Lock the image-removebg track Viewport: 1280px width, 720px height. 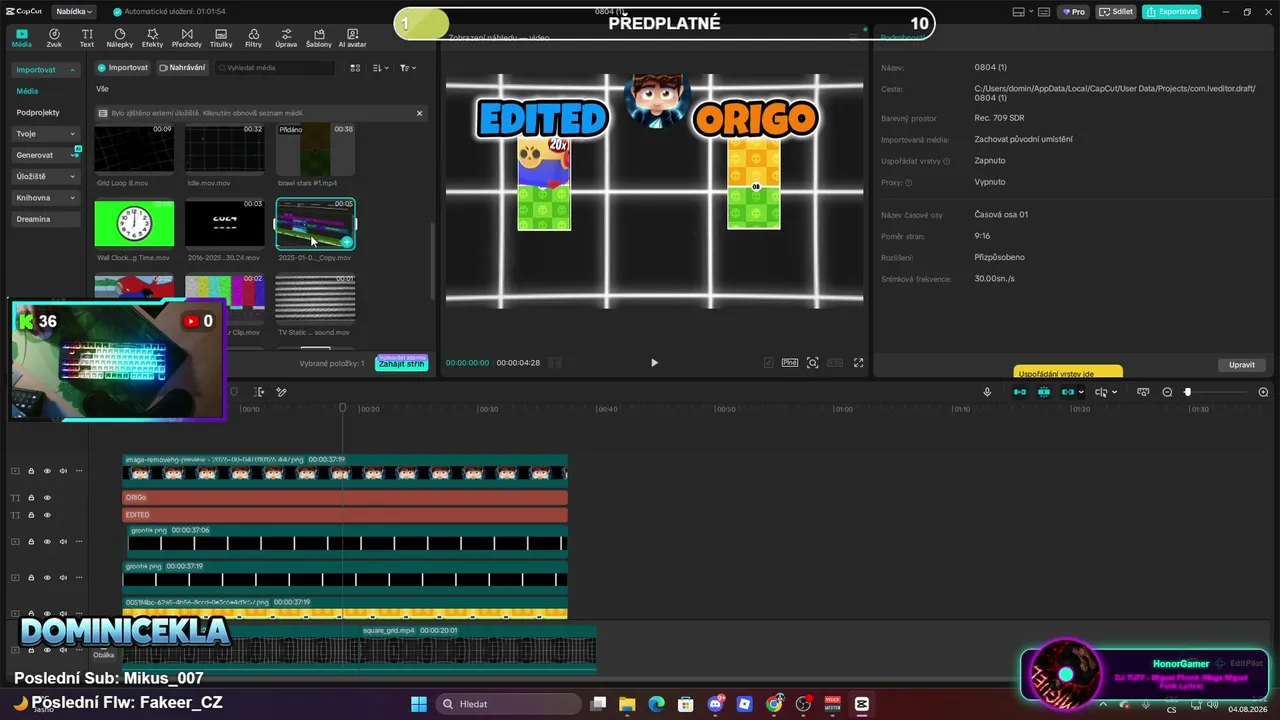click(x=31, y=471)
